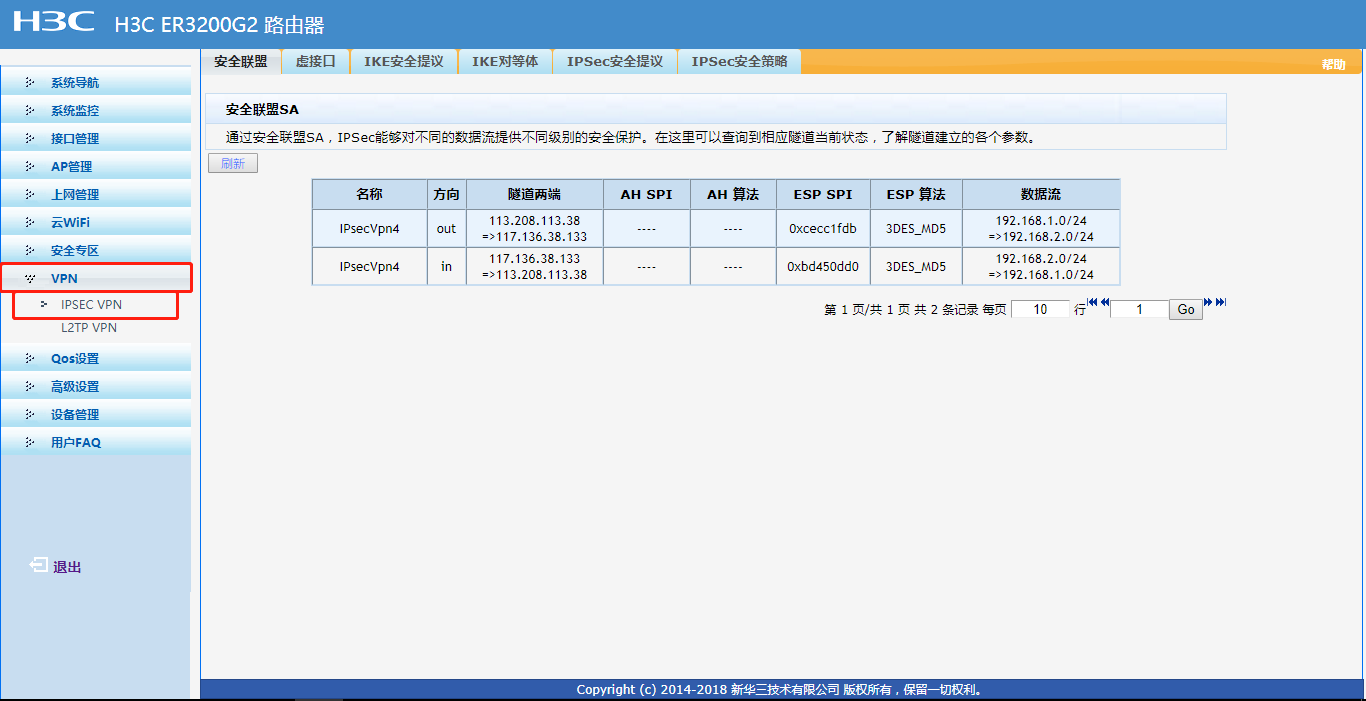Click the next-page pagination icon
The image size is (1366, 701).
[1208, 301]
